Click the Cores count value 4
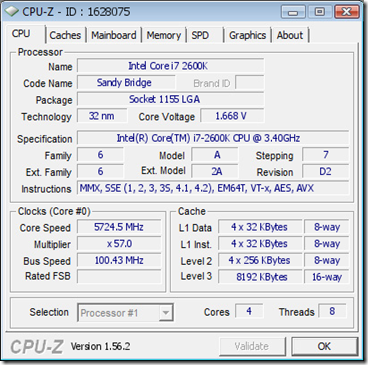 coord(249,311)
